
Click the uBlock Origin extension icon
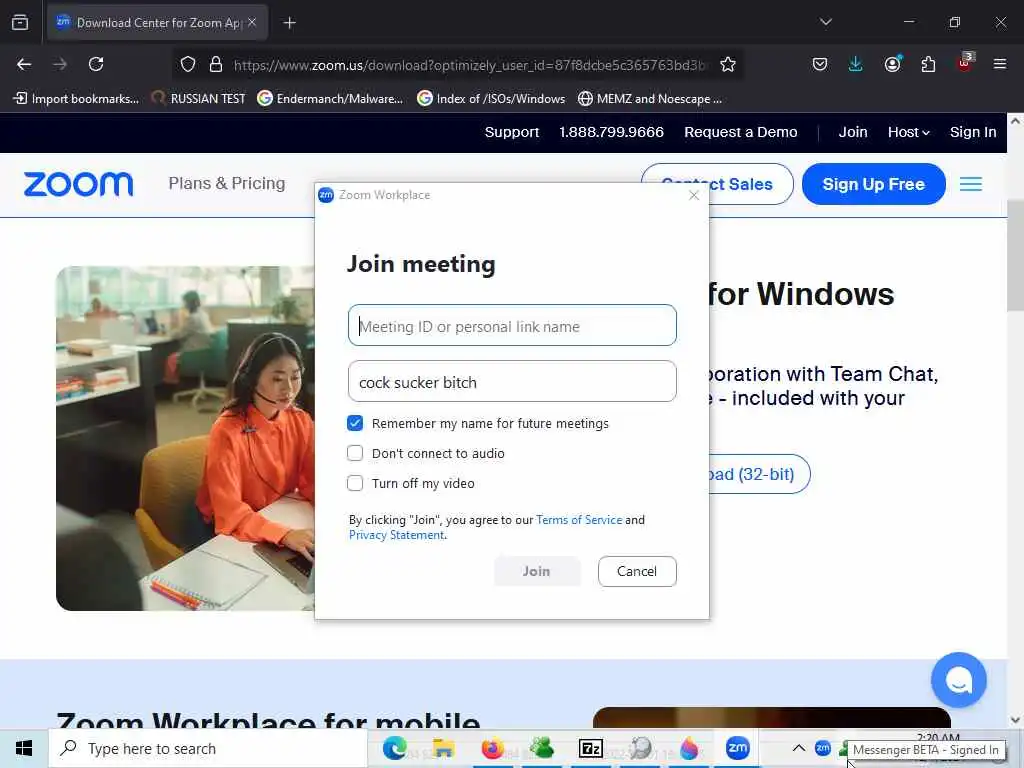965,63
